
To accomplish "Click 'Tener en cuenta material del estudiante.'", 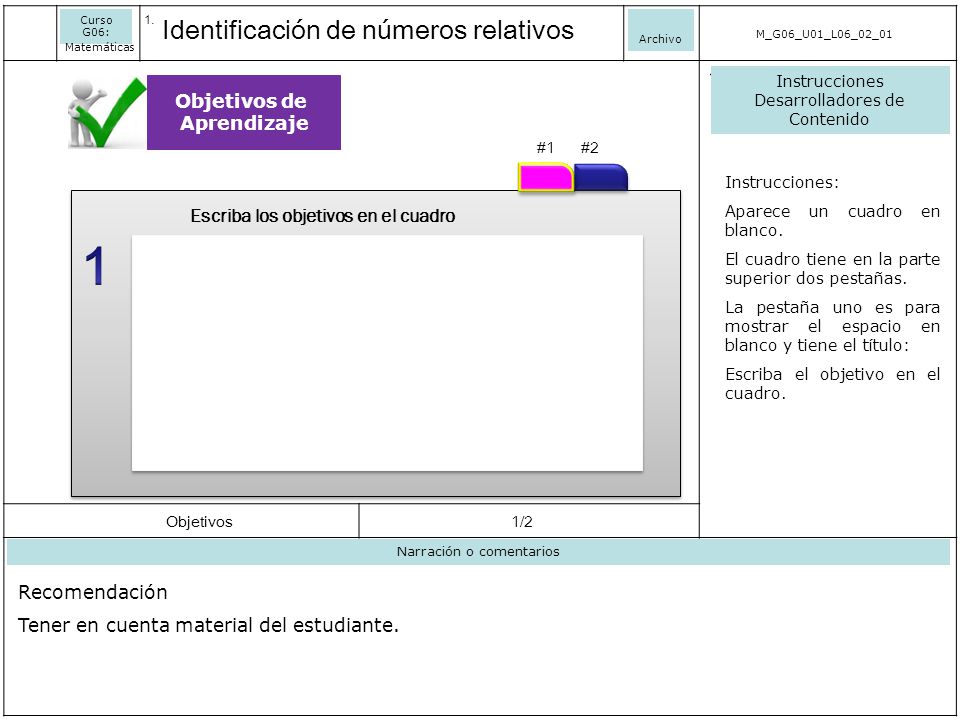I will 208,625.
